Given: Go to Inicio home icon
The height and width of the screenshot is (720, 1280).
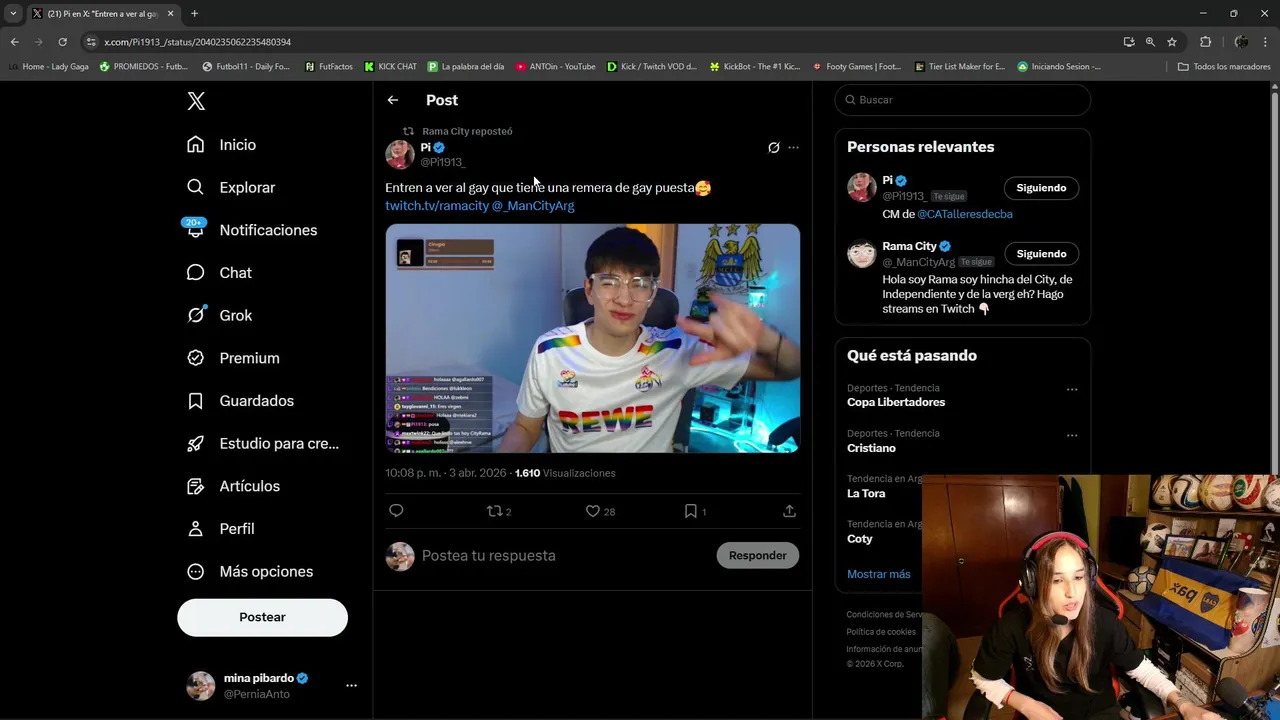Looking at the screenshot, I should (196, 145).
